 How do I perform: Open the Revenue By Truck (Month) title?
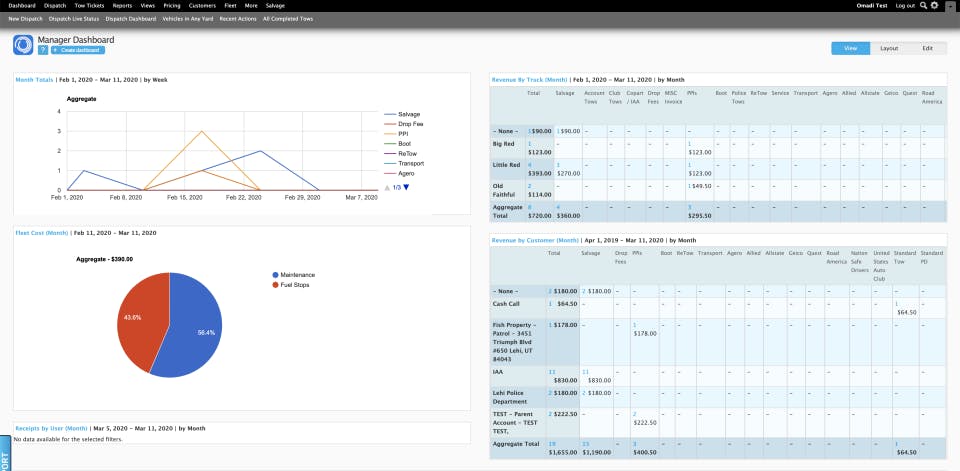(530, 80)
